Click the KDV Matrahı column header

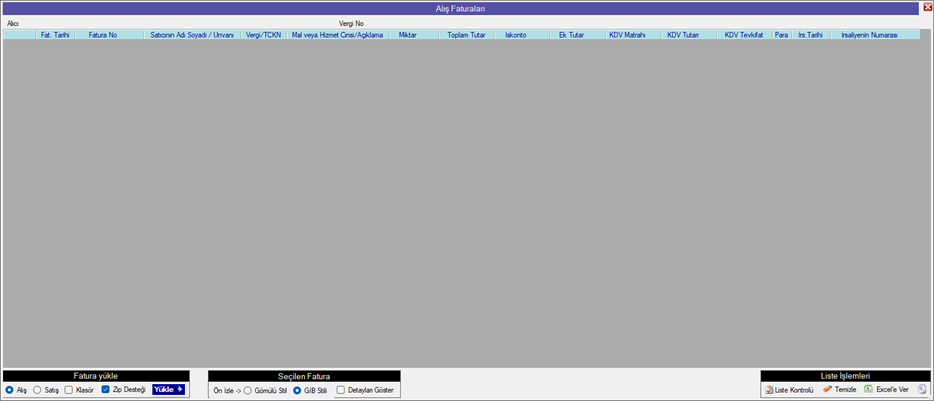[627, 35]
